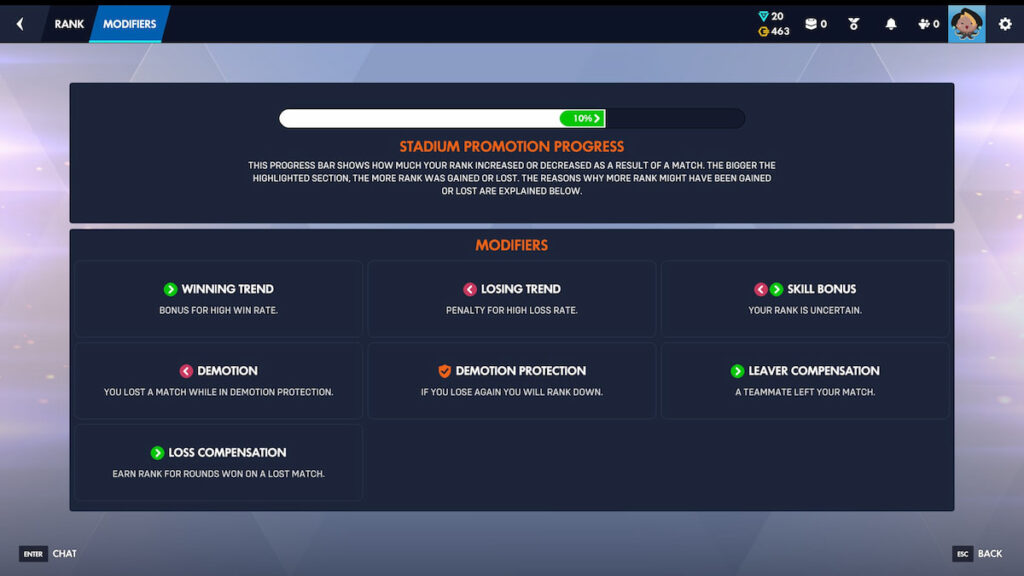
Task: Expand the 10% progress marker chevron
Action: pos(596,117)
